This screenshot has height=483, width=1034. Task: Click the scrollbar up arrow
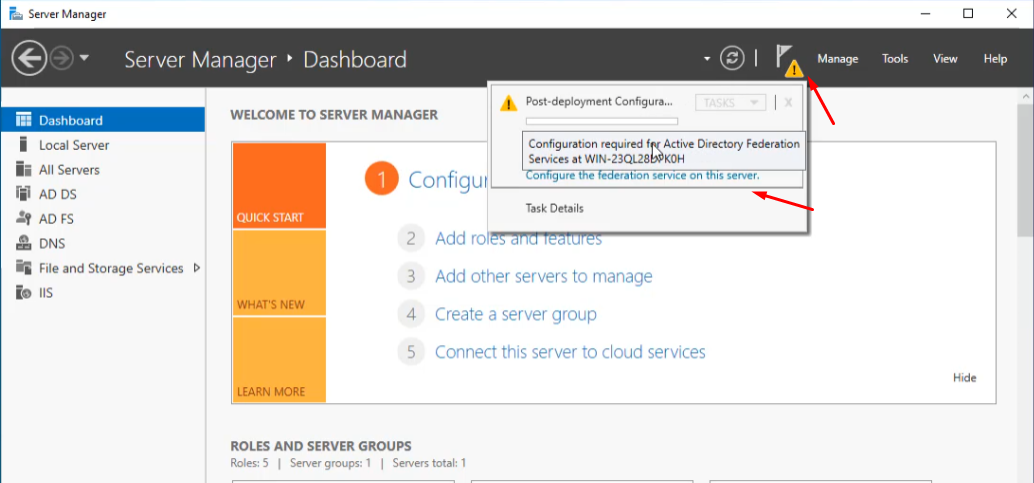[1025, 96]
